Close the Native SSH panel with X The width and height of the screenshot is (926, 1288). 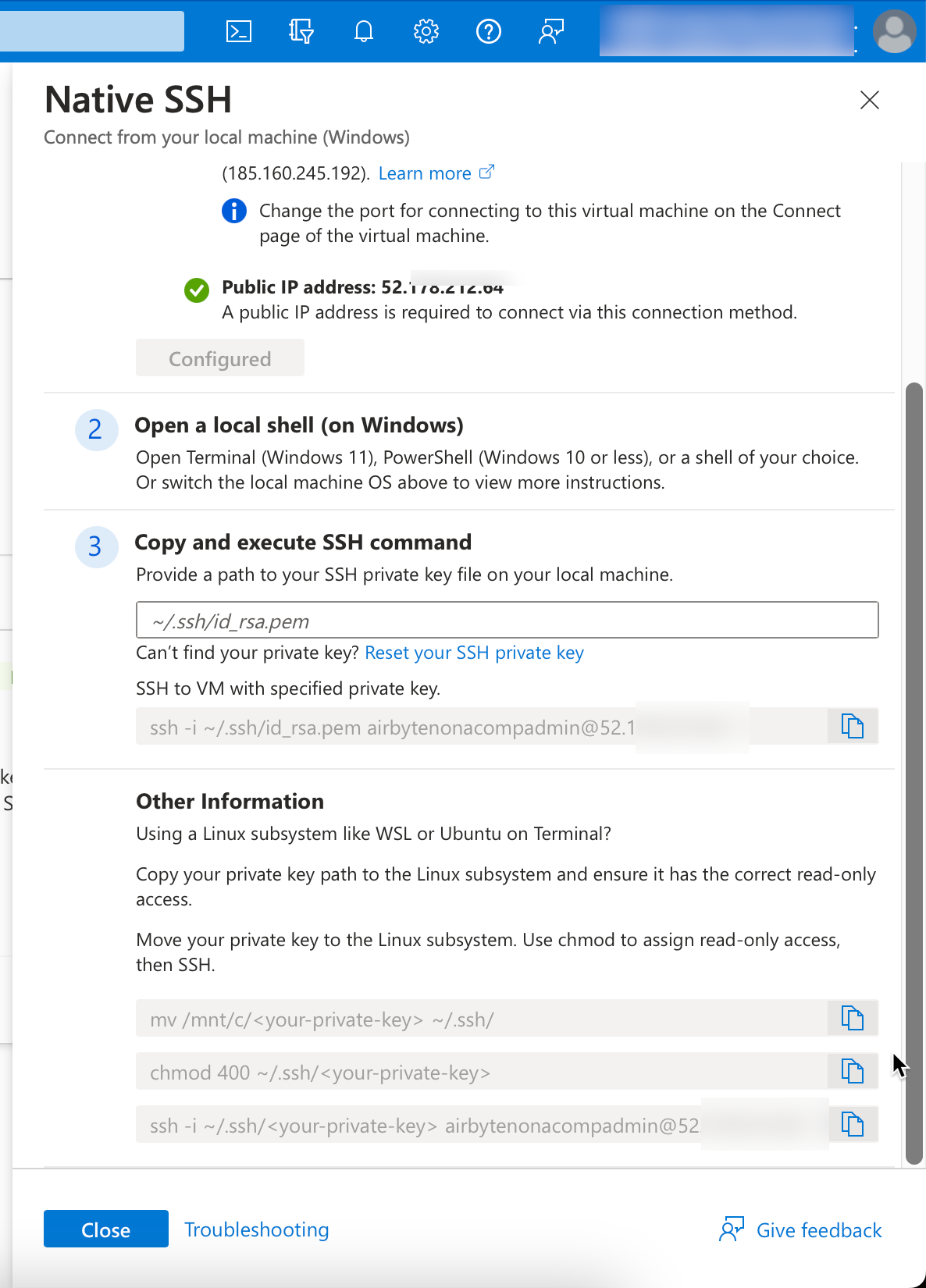[x=869, y=100]
